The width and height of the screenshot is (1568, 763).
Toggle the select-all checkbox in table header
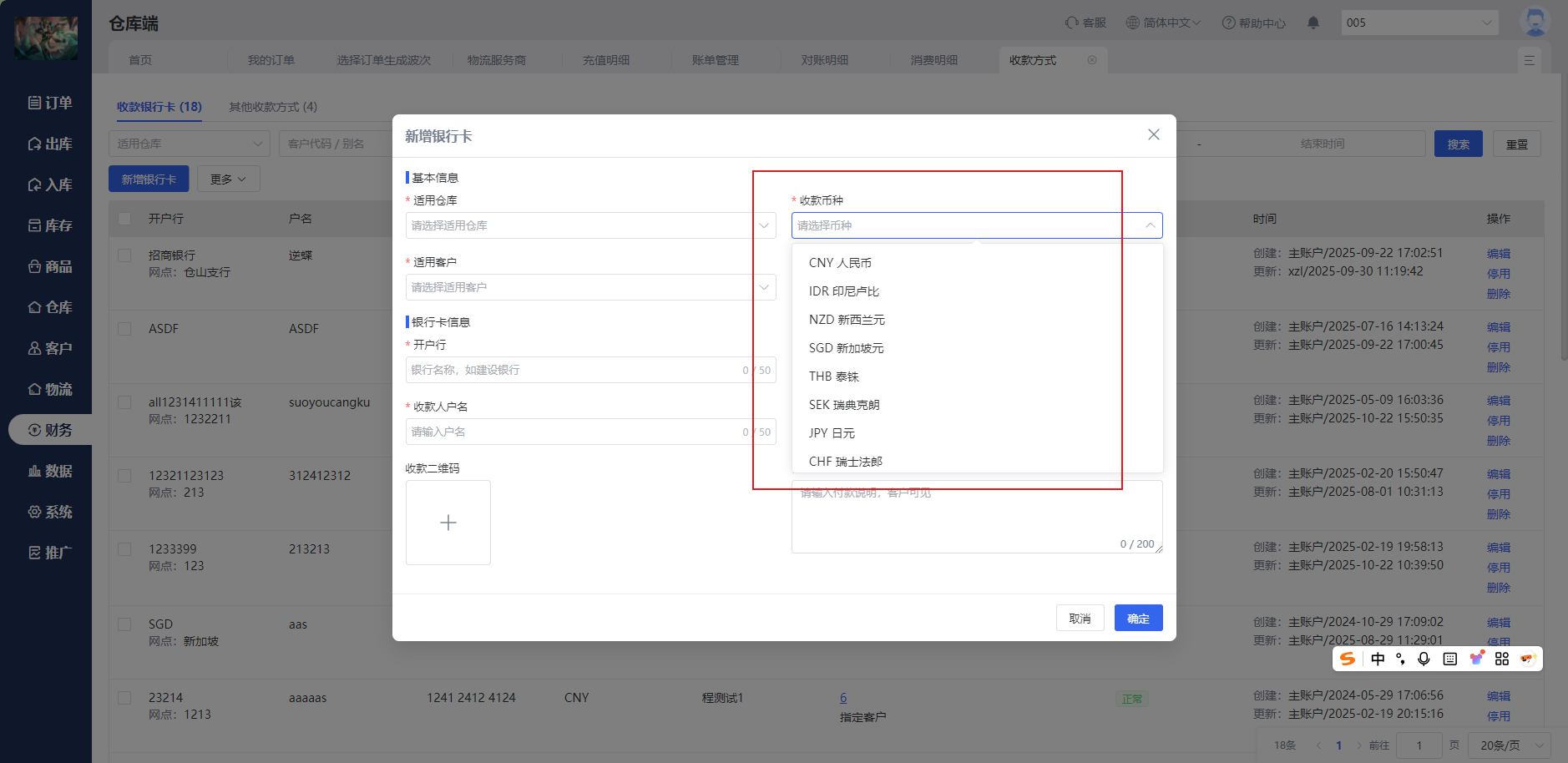click(x=124, y=219)
